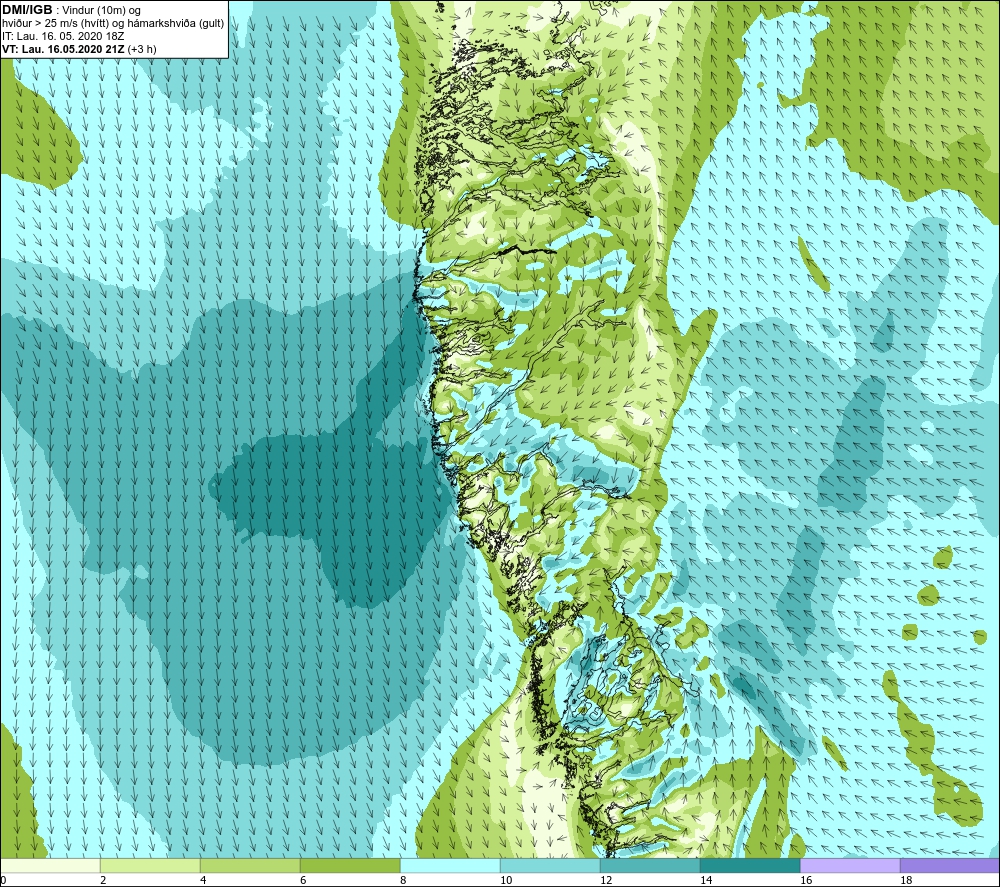1000x887 pixels.
Task: Click the 0–2 m/s pale yellow legend swatch
Action: (50, 865)
